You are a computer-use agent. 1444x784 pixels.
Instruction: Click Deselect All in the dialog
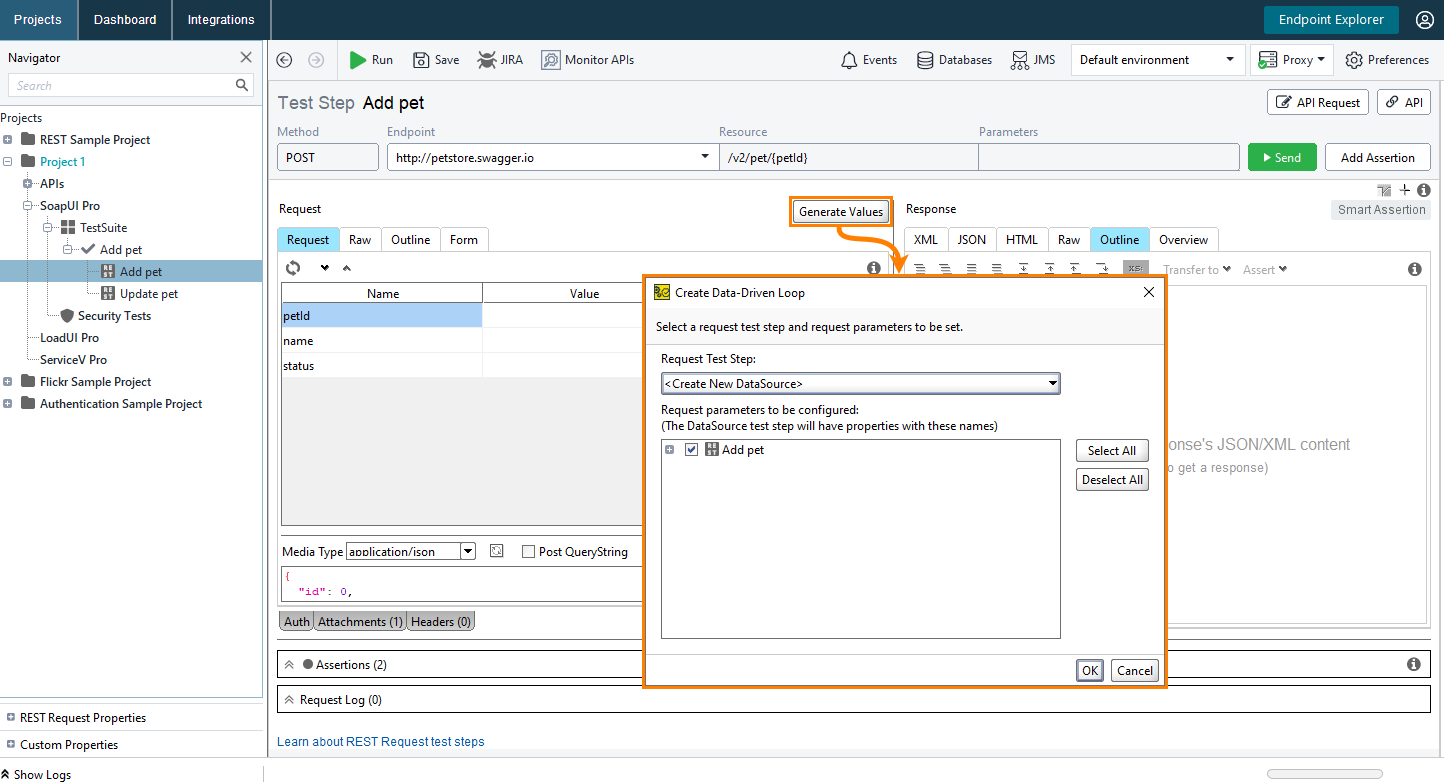(1112, 480)
